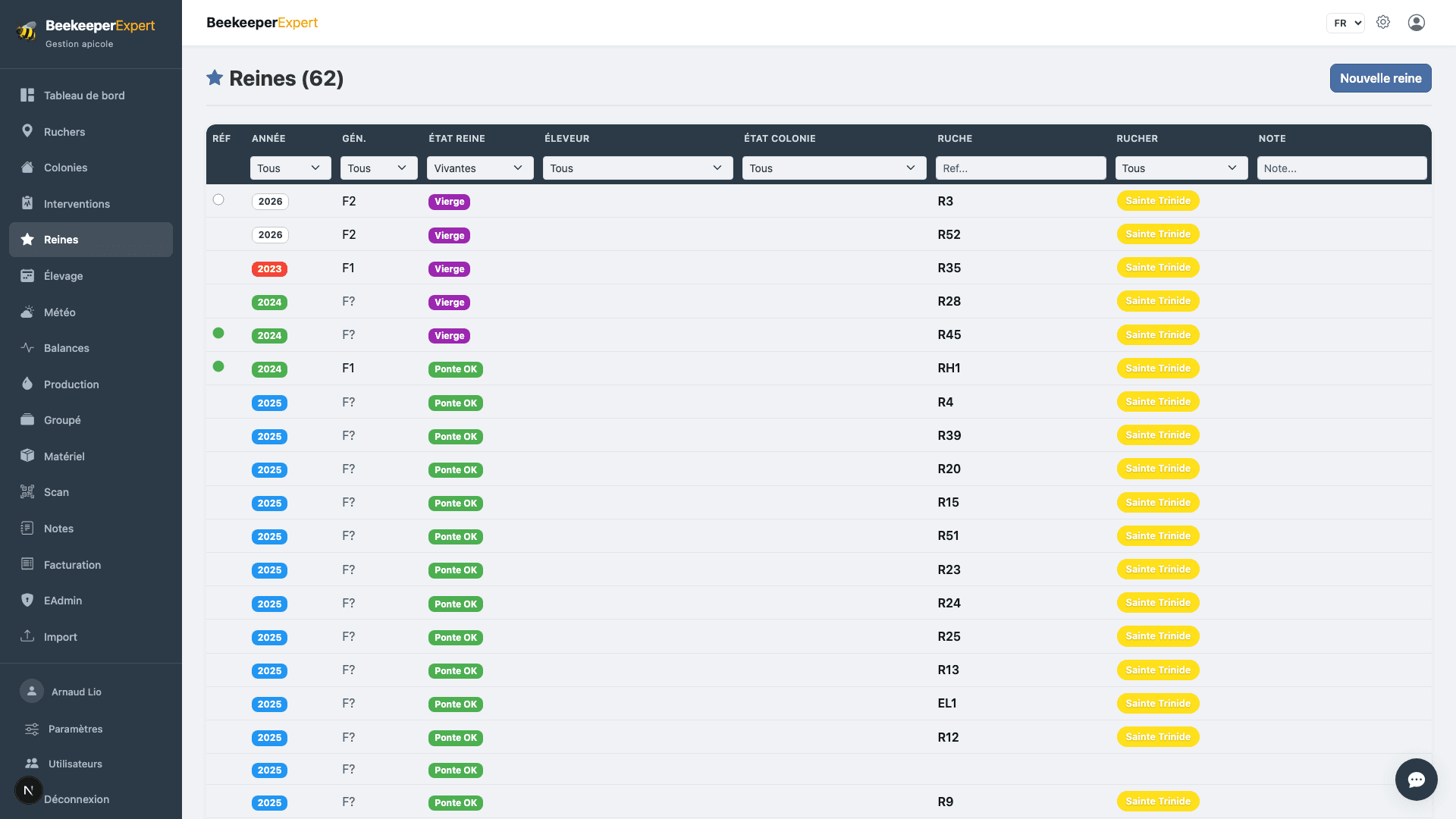
Task: Select radio button for R3 queen row
Action: (x=218, y=199)
